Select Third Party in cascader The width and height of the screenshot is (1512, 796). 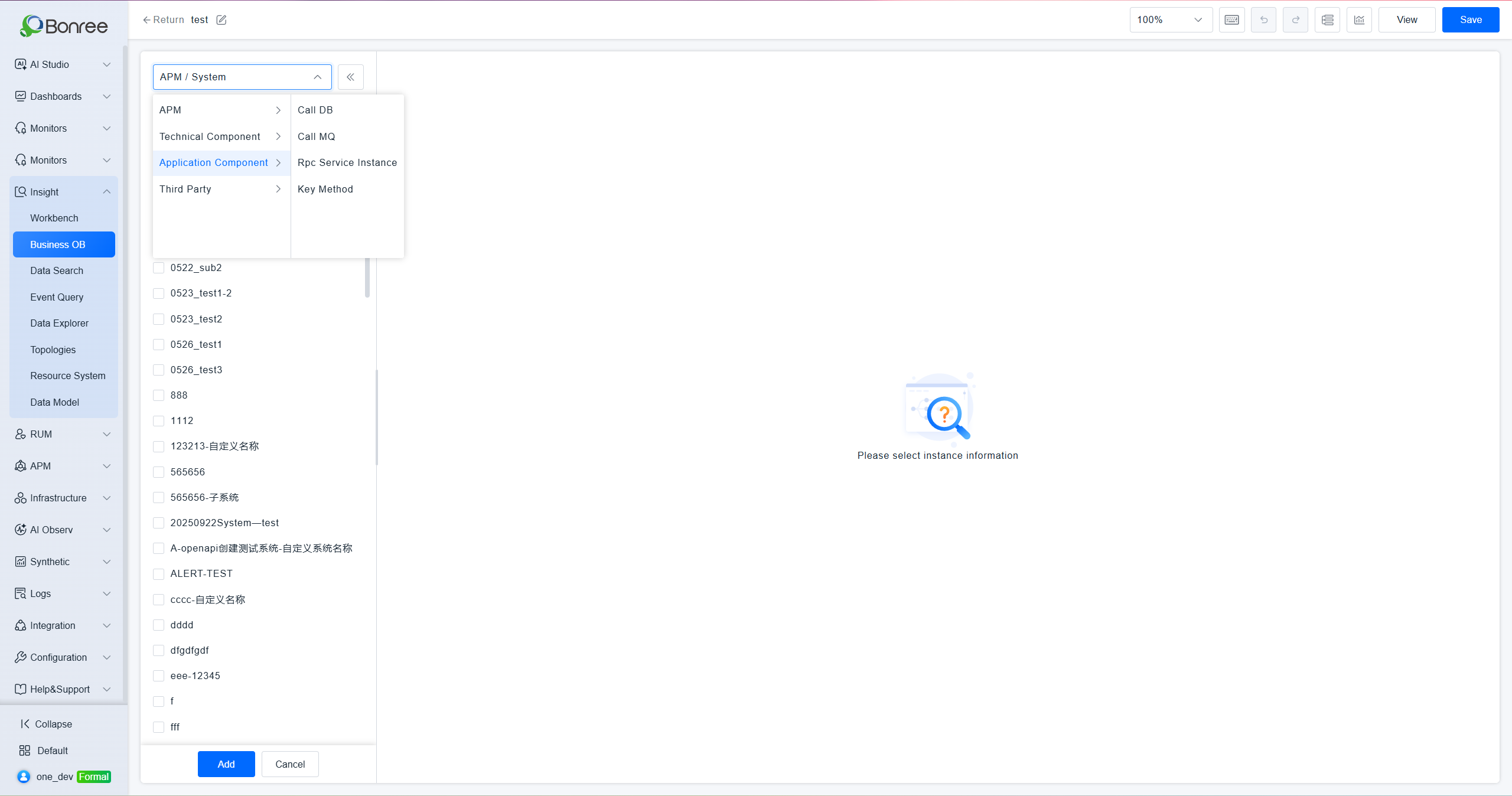(221, 190)
